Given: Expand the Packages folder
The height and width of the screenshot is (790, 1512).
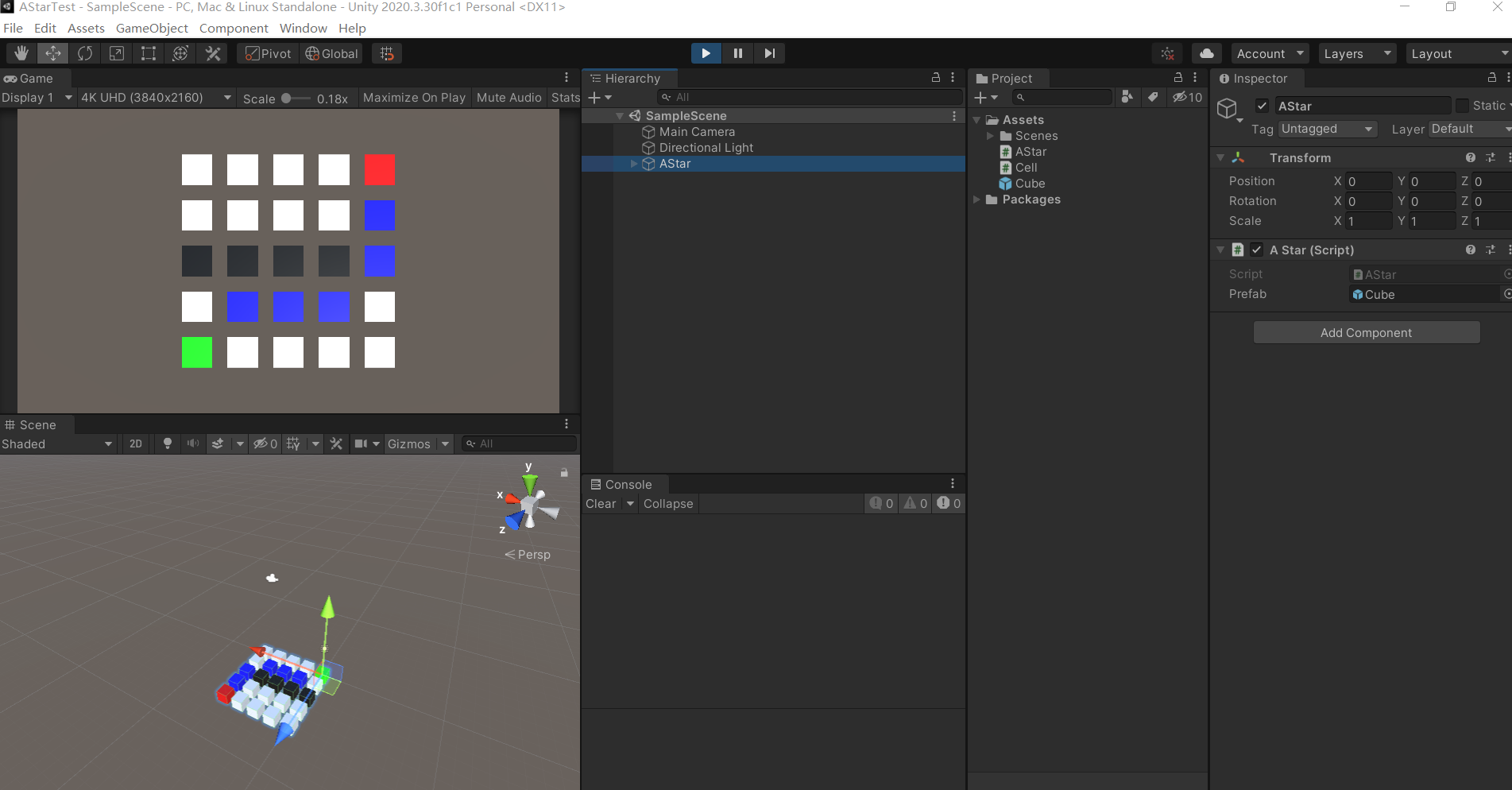Looking at the screenshot, I should pos(977,199).
